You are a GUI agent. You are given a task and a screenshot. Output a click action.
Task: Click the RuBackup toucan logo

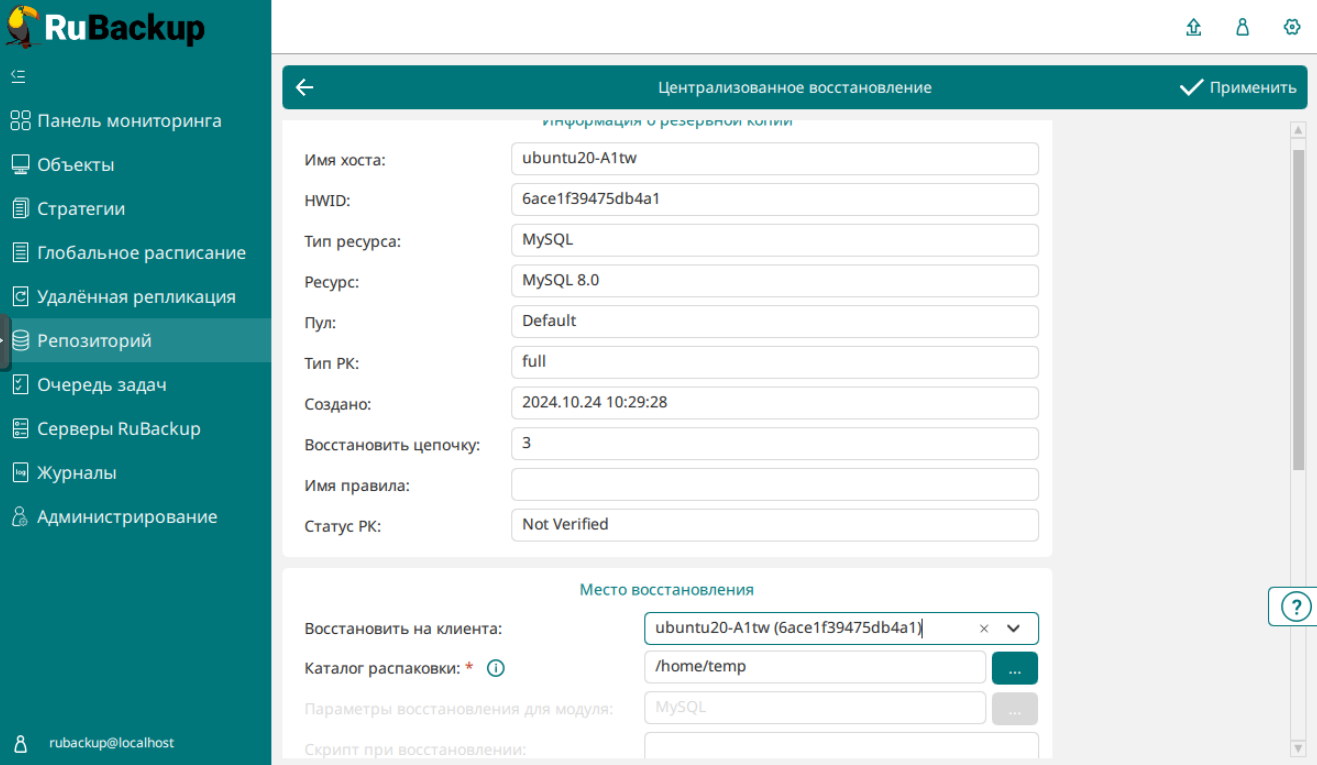24,26
